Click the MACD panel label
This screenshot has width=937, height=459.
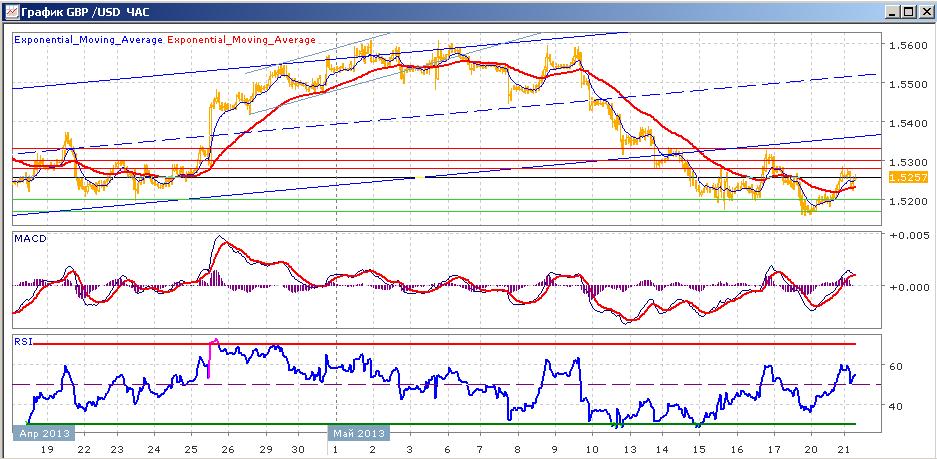[30, 238]
